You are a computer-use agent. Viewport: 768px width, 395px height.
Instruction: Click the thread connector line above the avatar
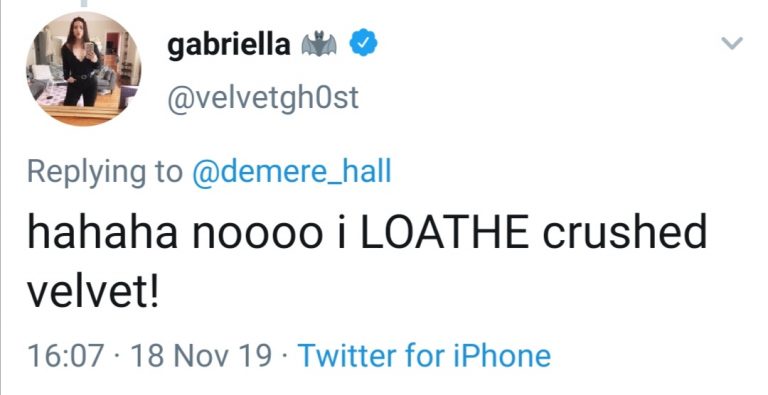(x=84, y=3)
